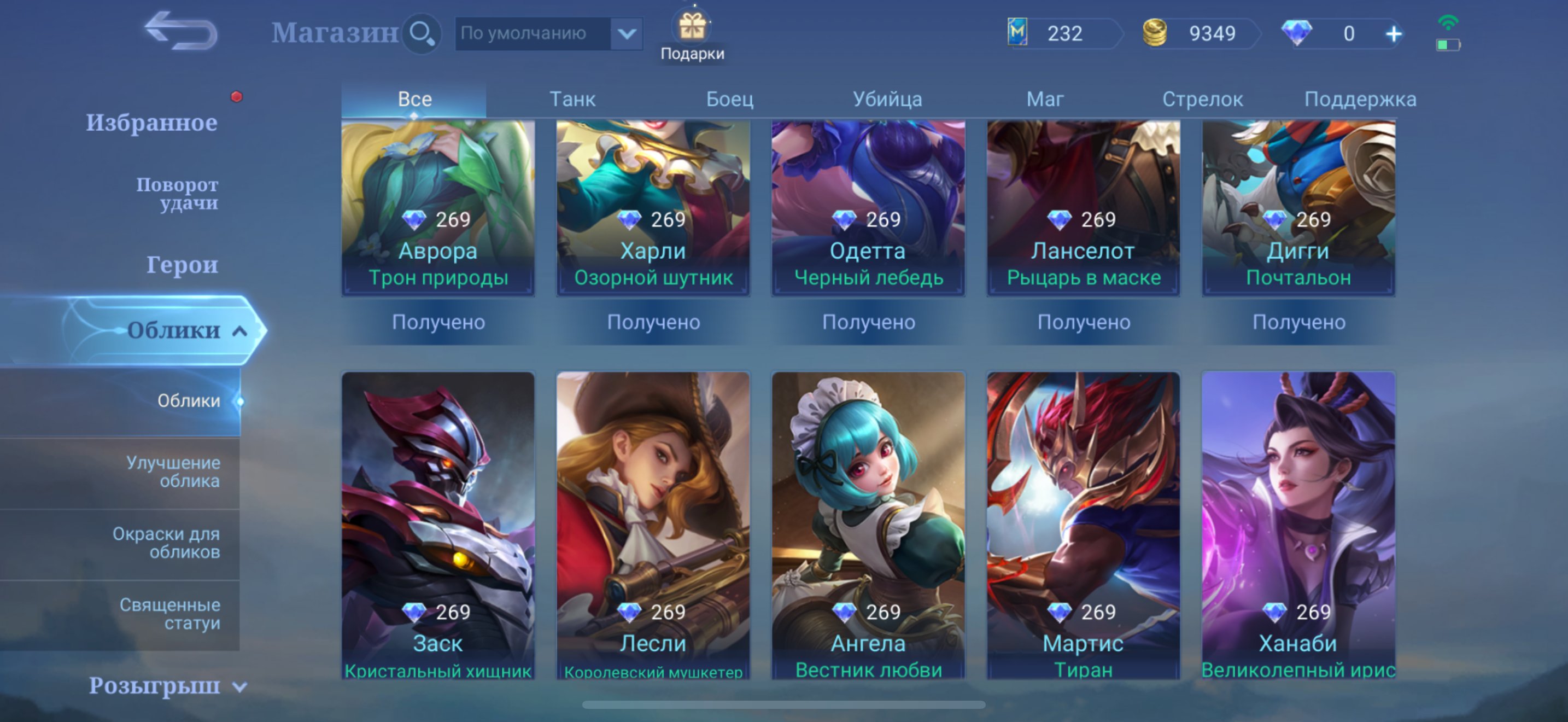Tap the gold coins icon
Viewport: 1568px width, 722px height.
[1154, 33]
